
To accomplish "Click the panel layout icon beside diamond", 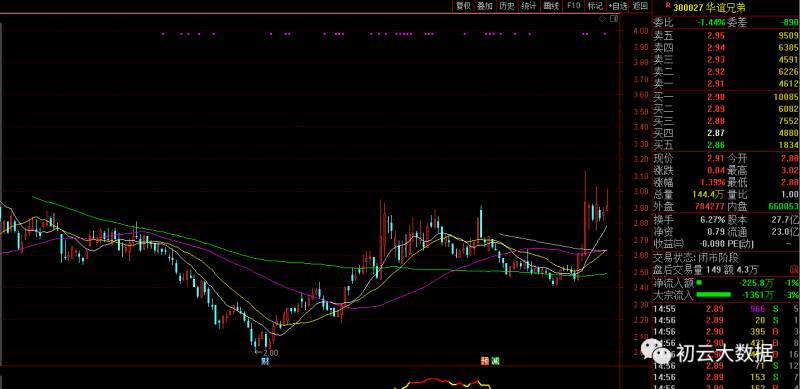I will point(613,19).
